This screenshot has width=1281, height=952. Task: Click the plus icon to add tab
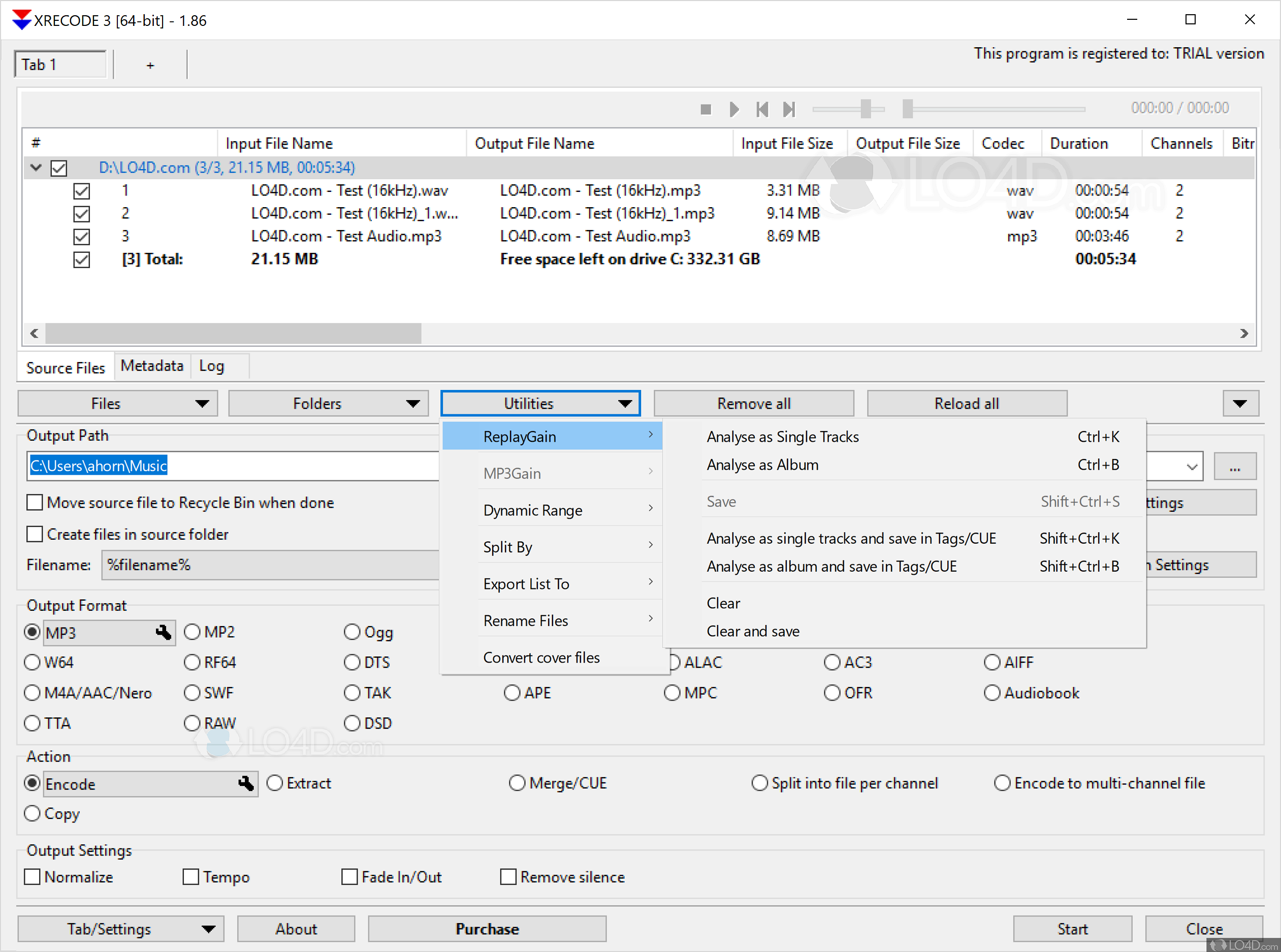pyautogui.click(x=150, y=65)
